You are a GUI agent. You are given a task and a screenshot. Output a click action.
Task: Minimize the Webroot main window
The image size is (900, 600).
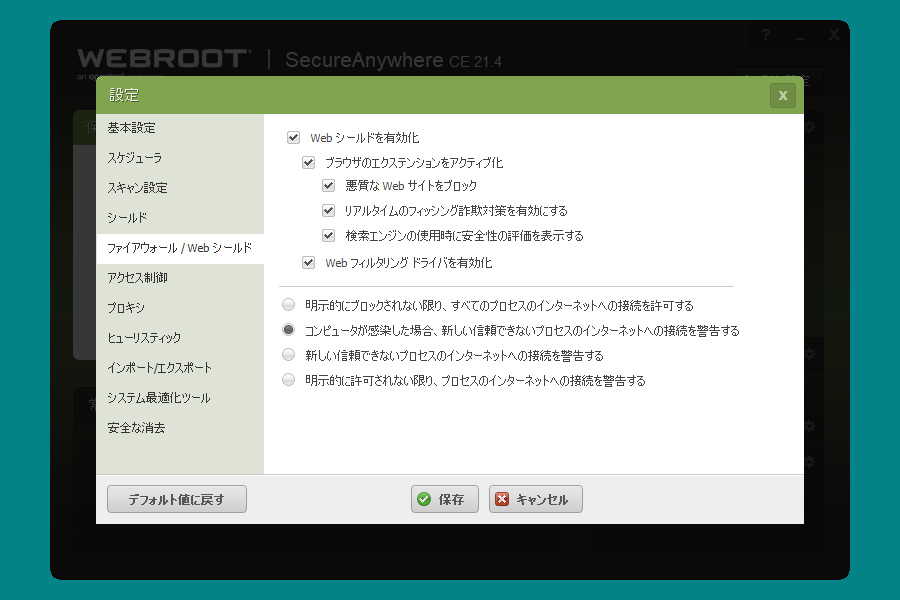click(800, 36)
